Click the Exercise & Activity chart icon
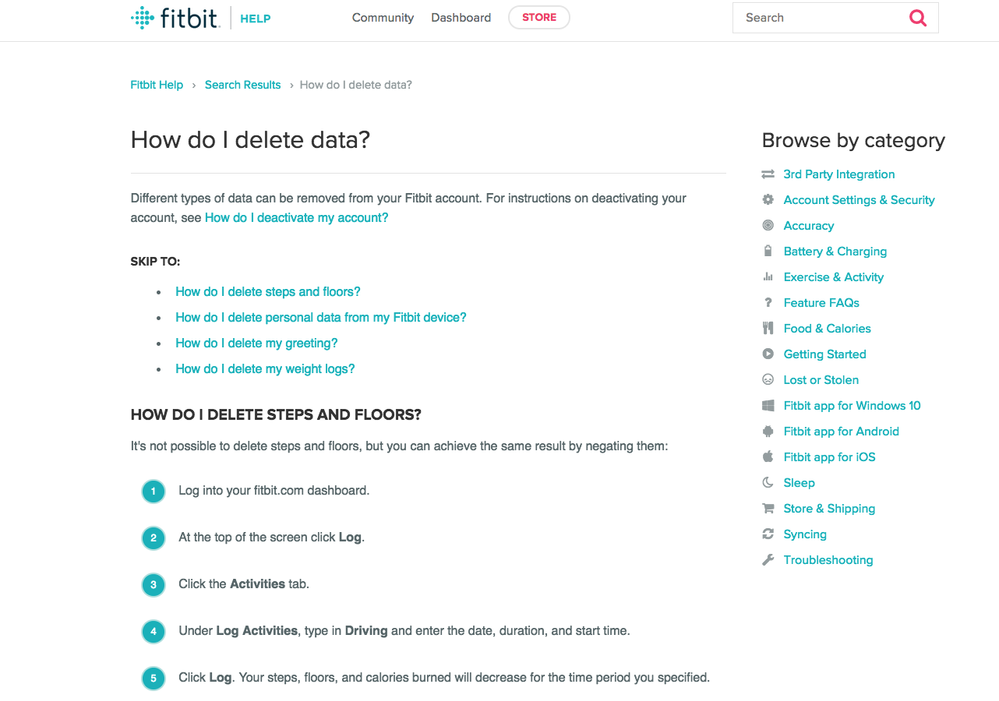 coord(768,277)
